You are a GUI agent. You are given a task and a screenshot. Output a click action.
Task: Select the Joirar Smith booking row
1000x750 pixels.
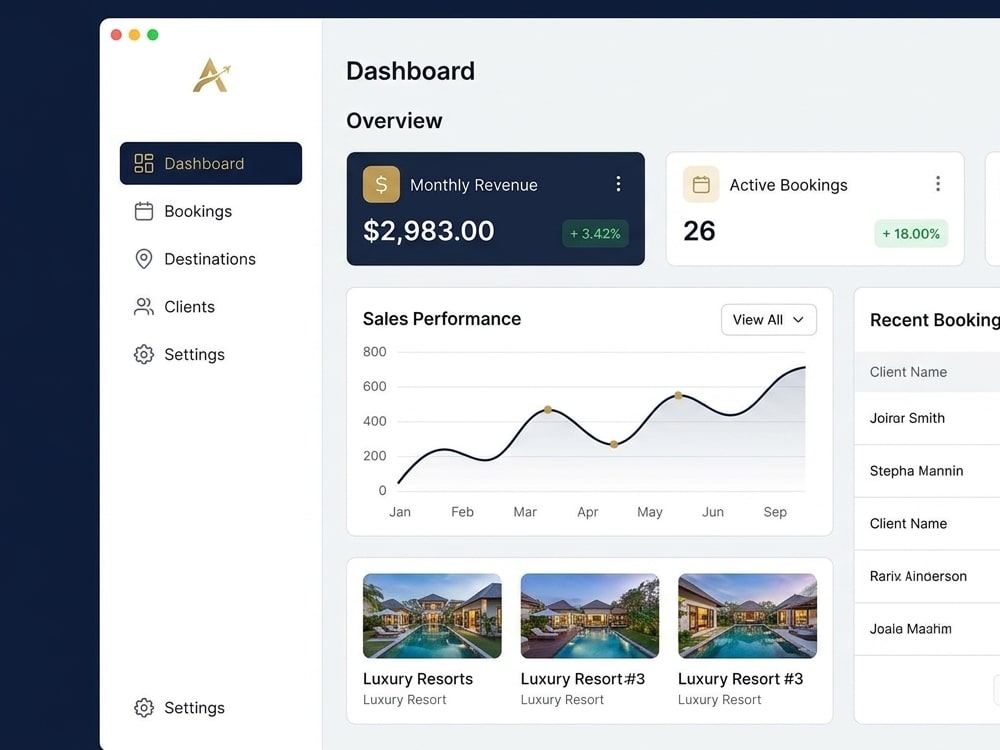click(x=927, y=418)
